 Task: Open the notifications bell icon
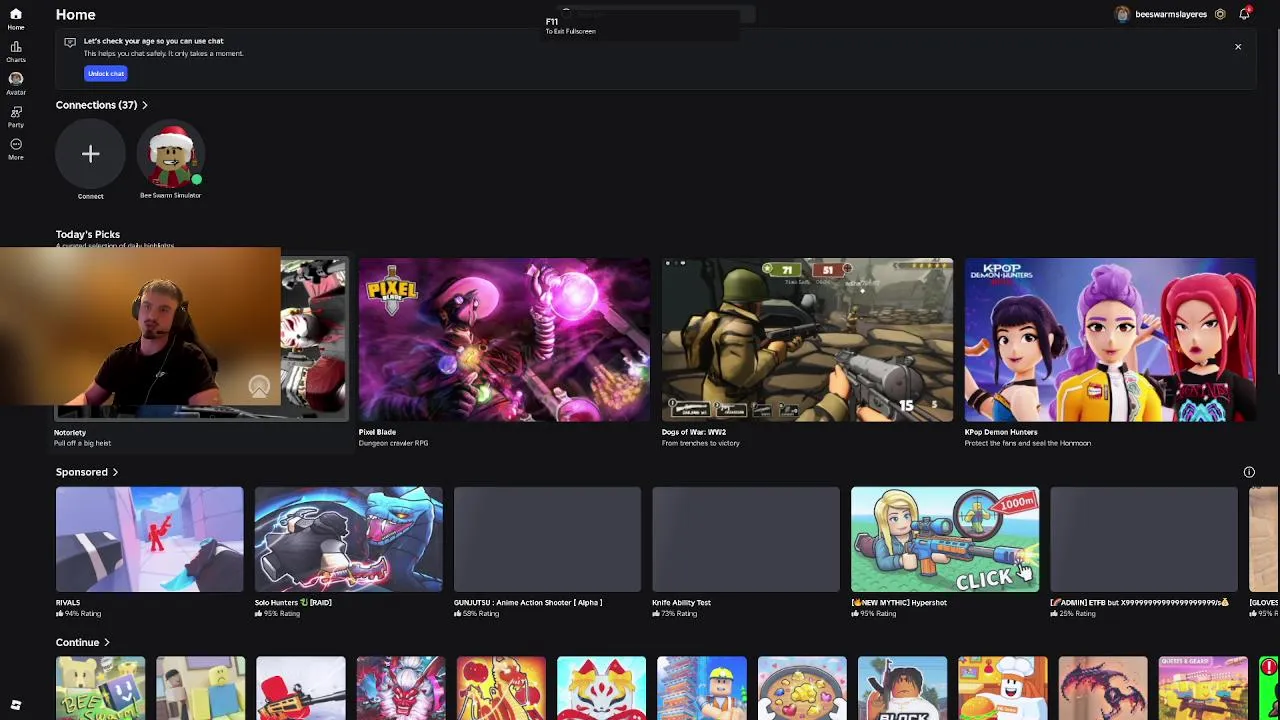(1244, 14)
